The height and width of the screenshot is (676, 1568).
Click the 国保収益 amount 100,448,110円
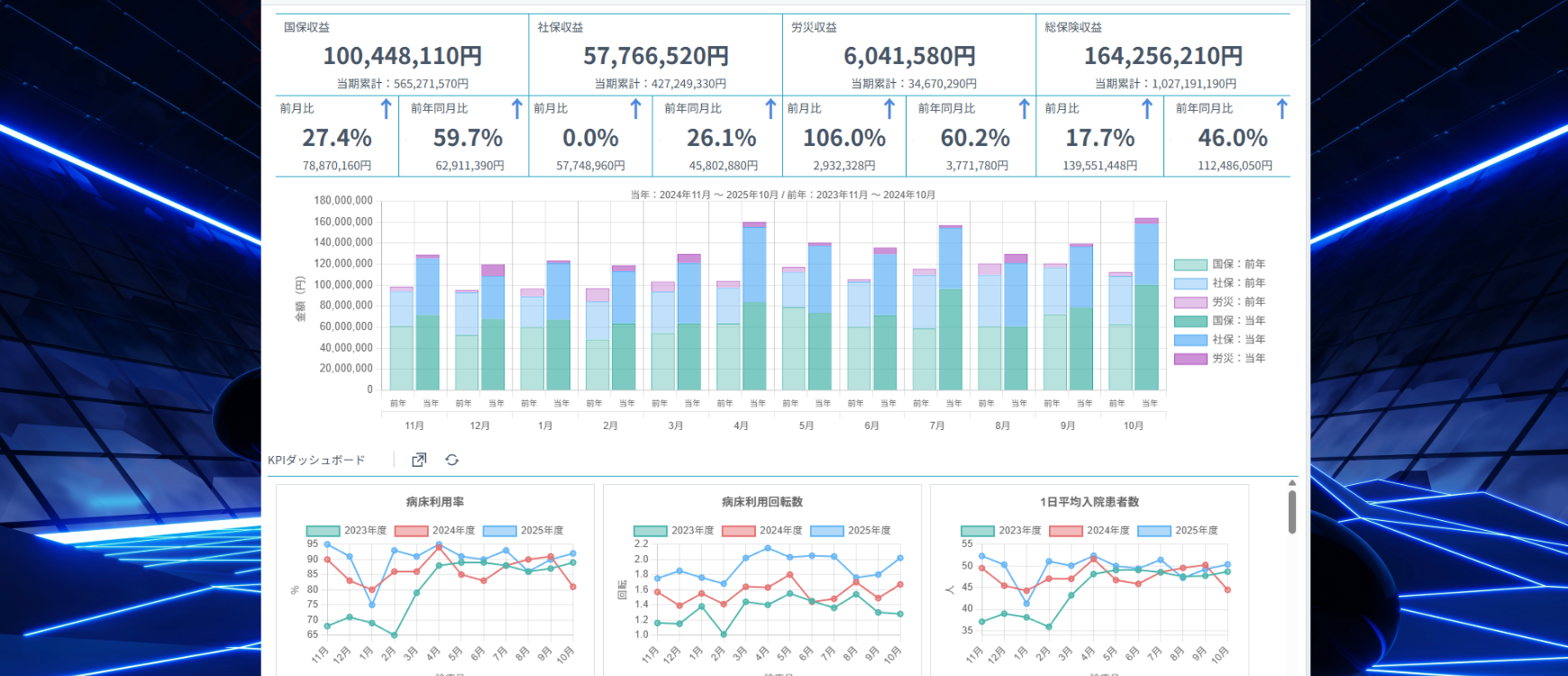coord(402,56)
